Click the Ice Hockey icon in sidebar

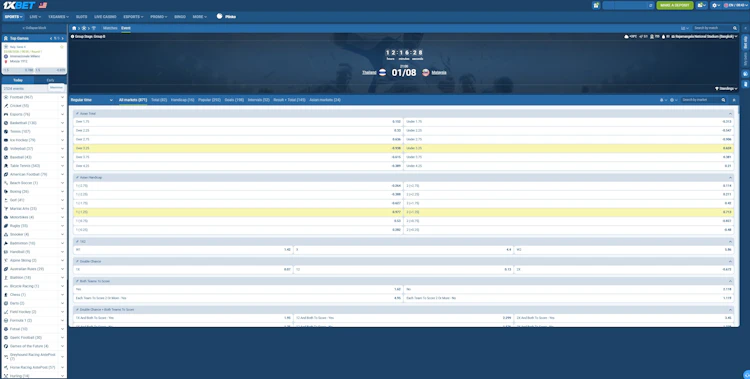6,140
